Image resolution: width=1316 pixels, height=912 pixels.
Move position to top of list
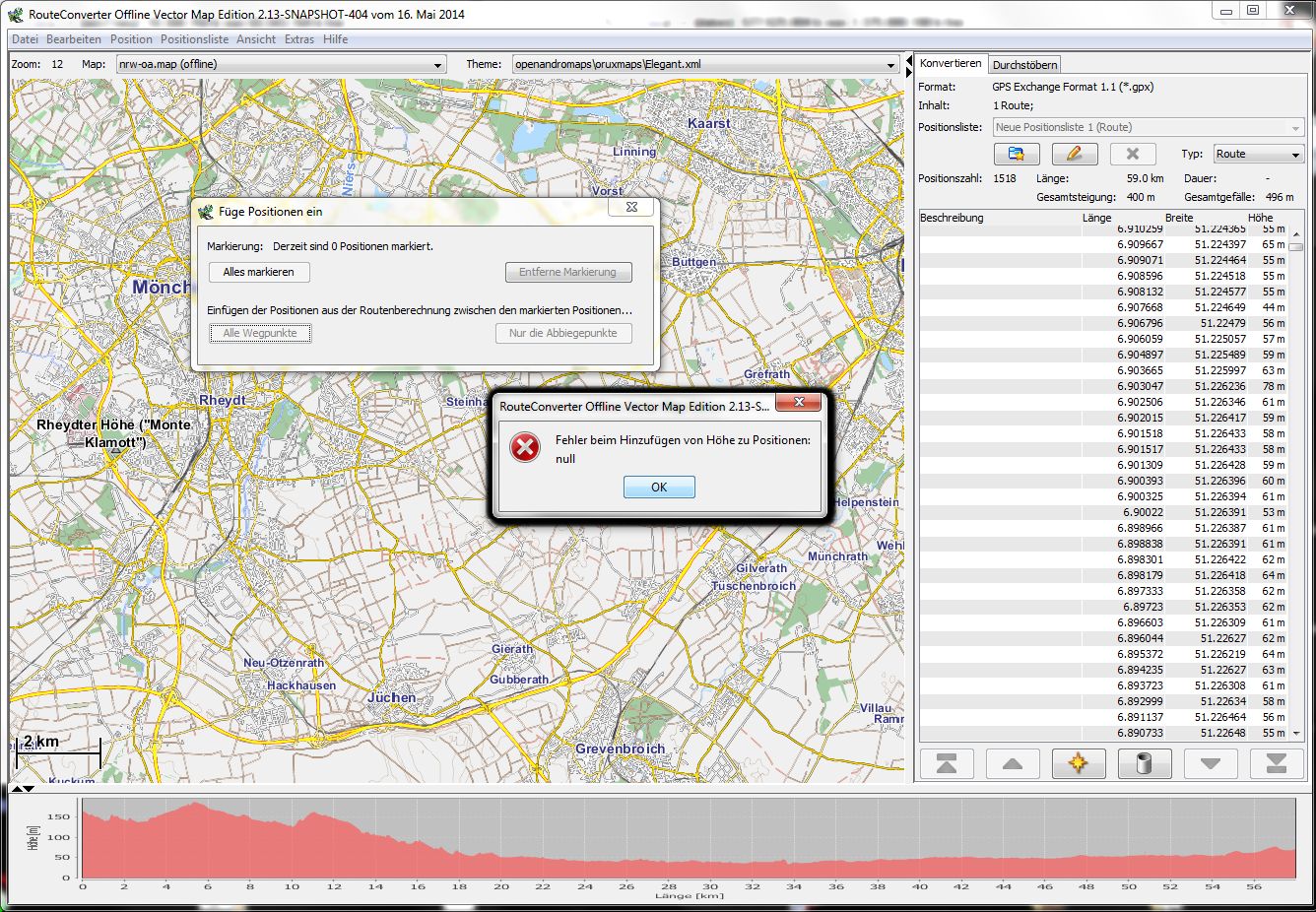pos(947,763)
